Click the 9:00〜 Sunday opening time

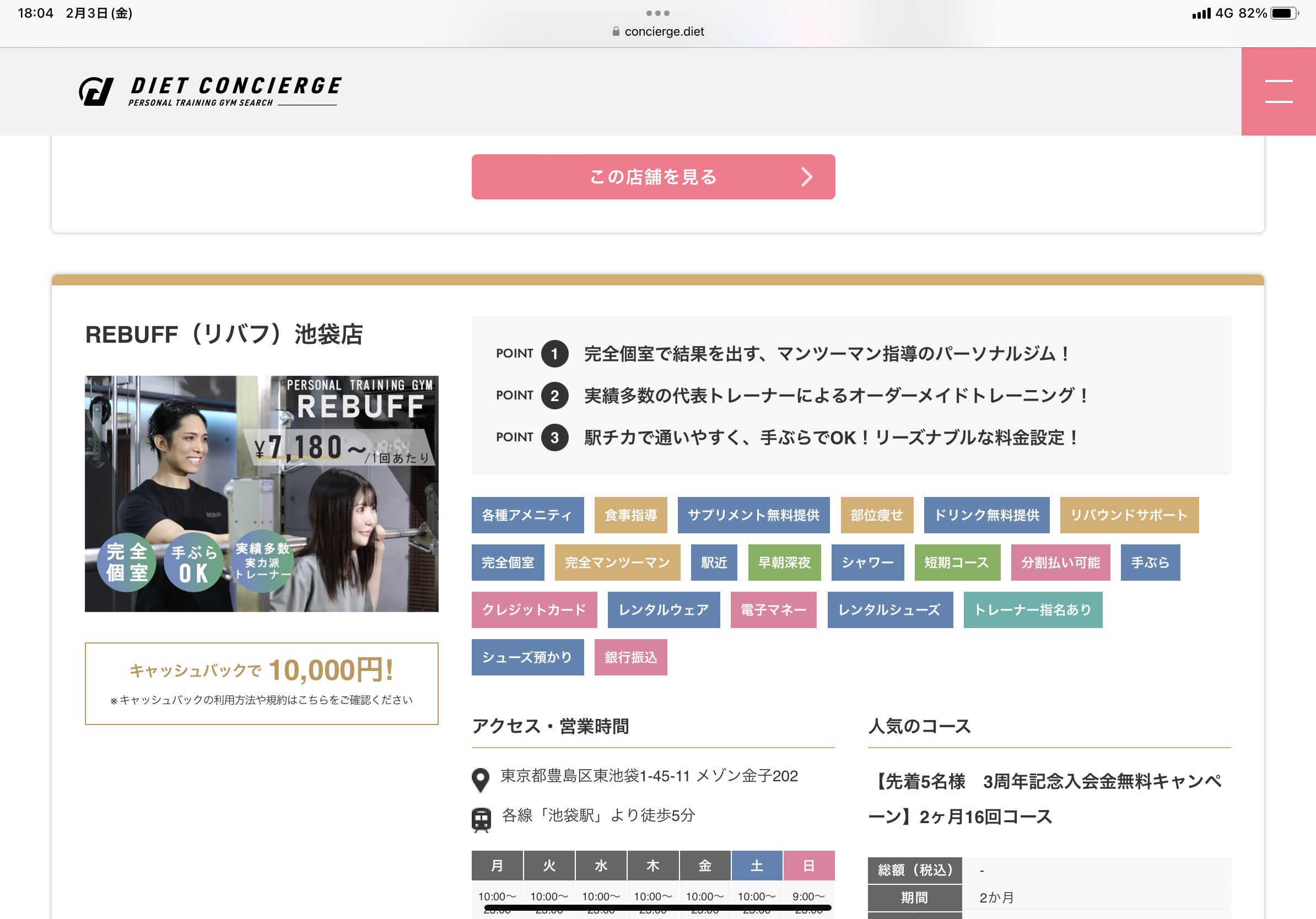tap(809, 896)
